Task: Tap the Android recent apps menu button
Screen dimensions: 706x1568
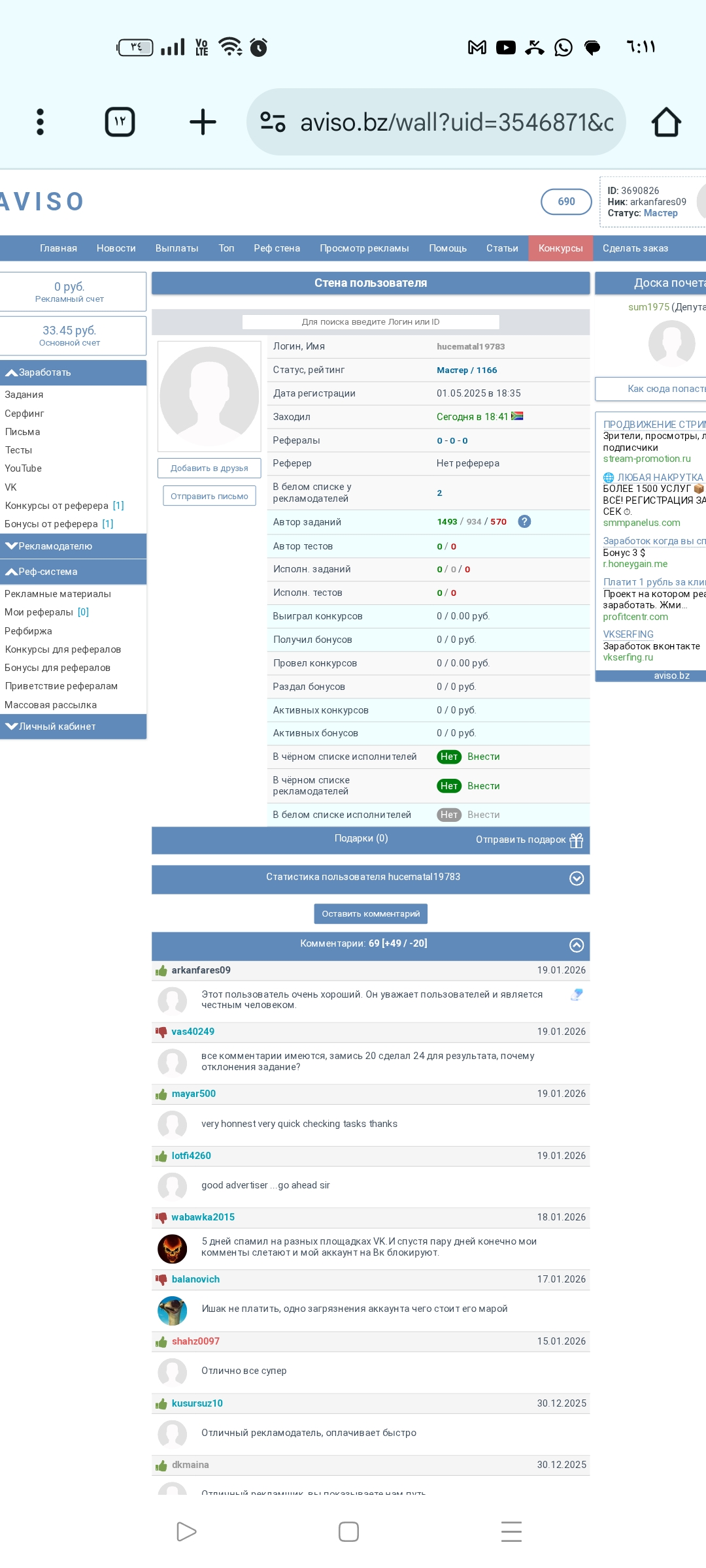Action: (x=511, y=1531)
